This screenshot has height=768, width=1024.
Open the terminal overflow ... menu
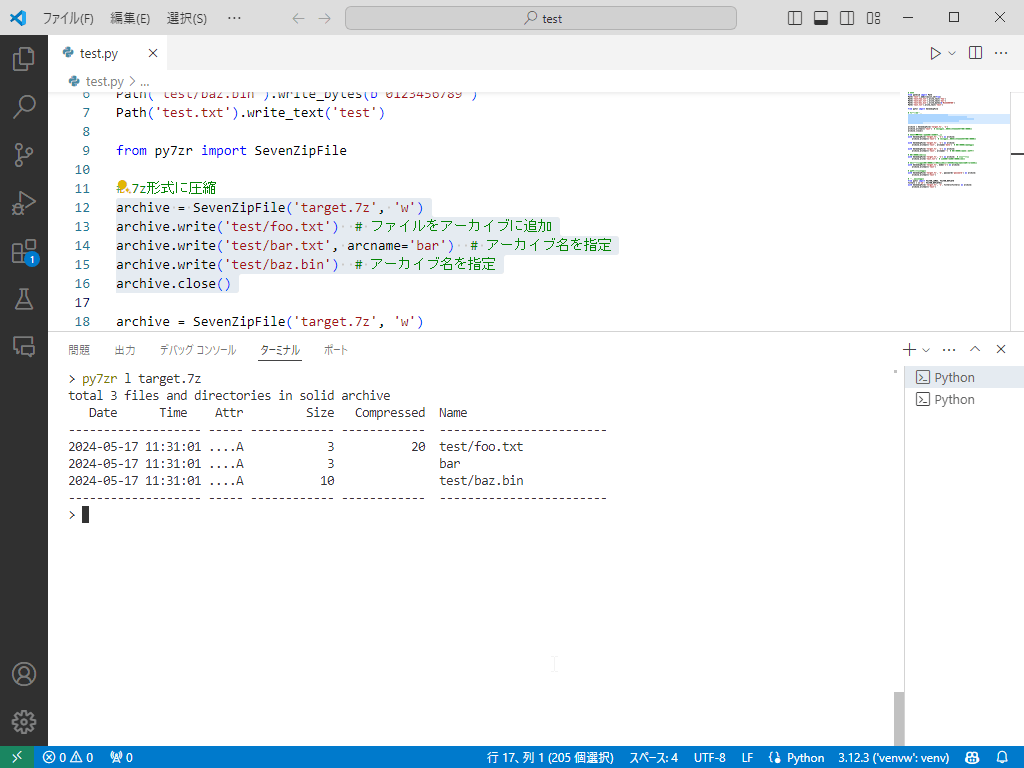tap(948, 349)
